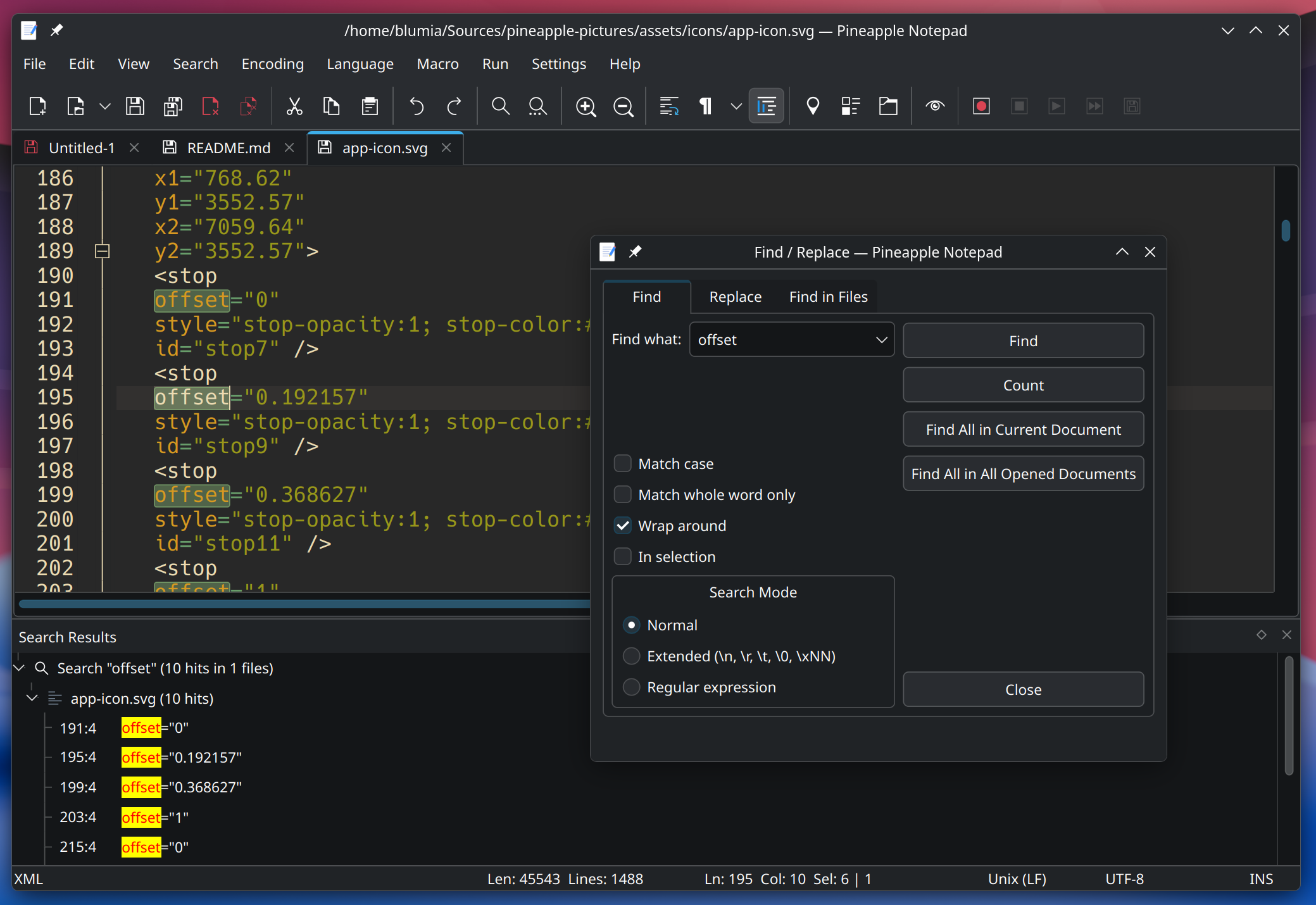
Task: Uncheck the Wrap around checkbox
Action: tap(623, 526)
